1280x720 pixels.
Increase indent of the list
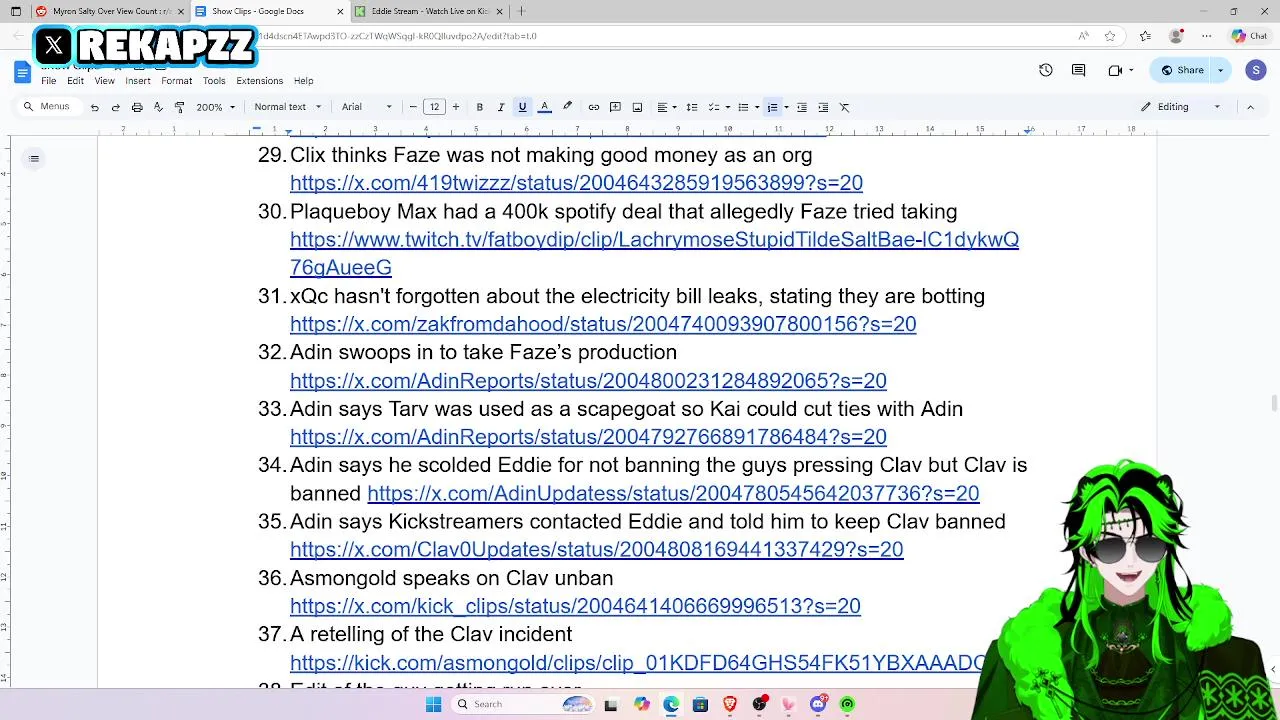[823, 107]
